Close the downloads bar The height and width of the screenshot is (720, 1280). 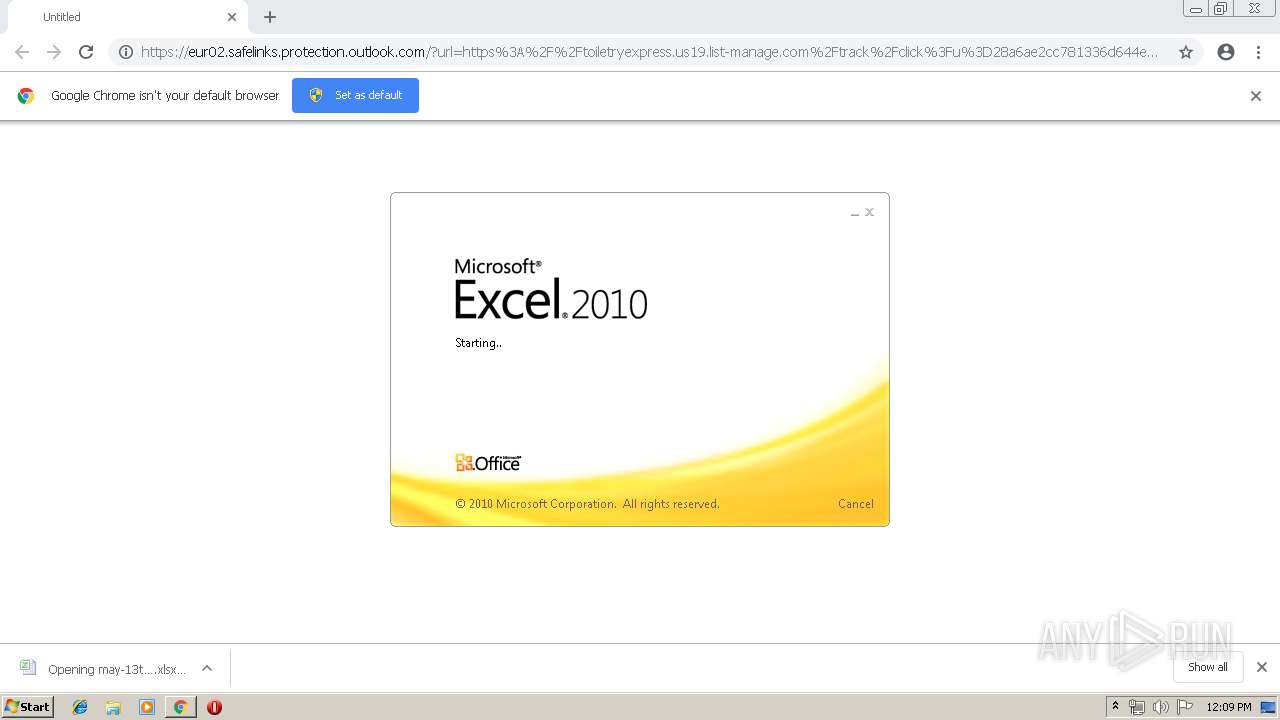[1262, 667]
